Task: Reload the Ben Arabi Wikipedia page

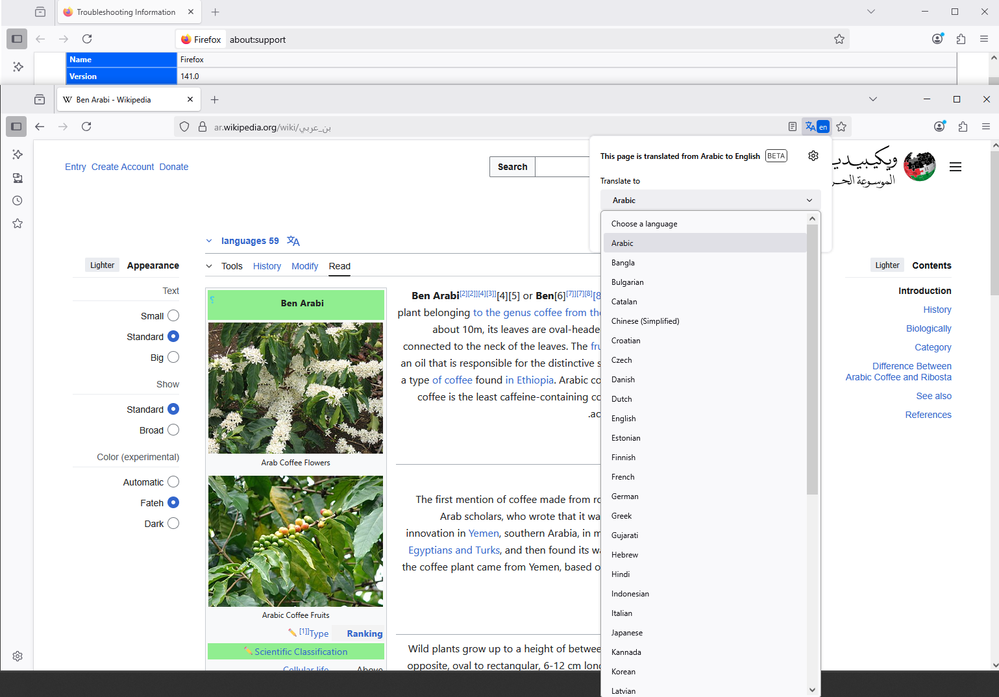Action: (87, 127)
